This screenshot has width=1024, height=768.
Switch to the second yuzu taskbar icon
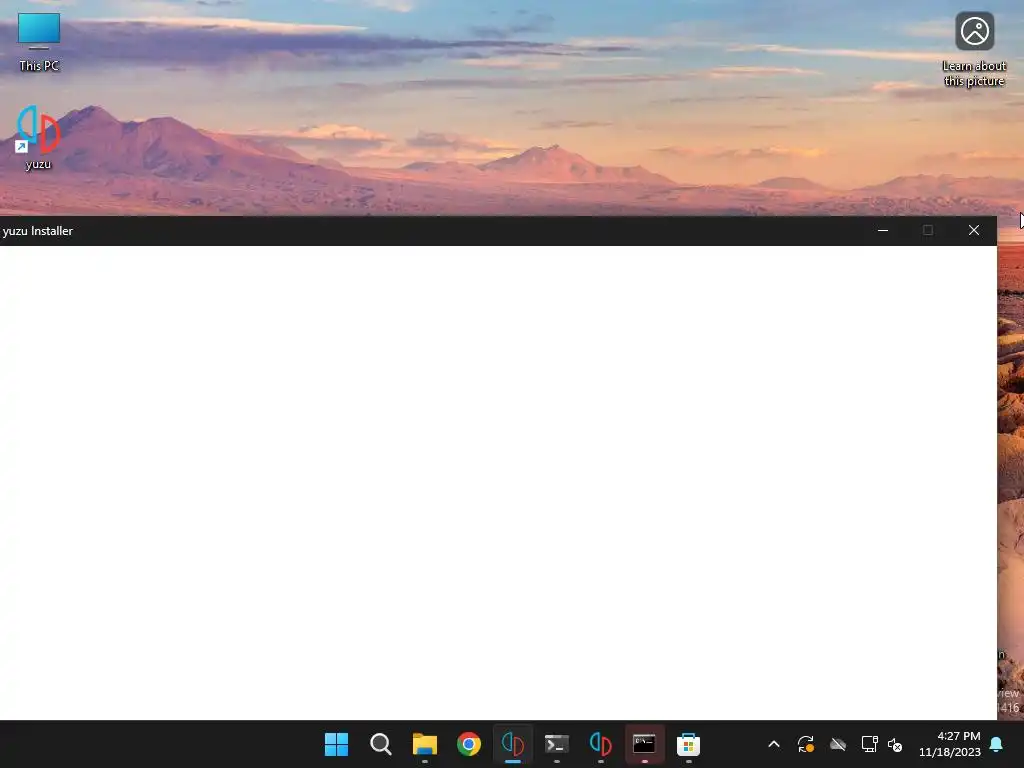tap(601, 744)
